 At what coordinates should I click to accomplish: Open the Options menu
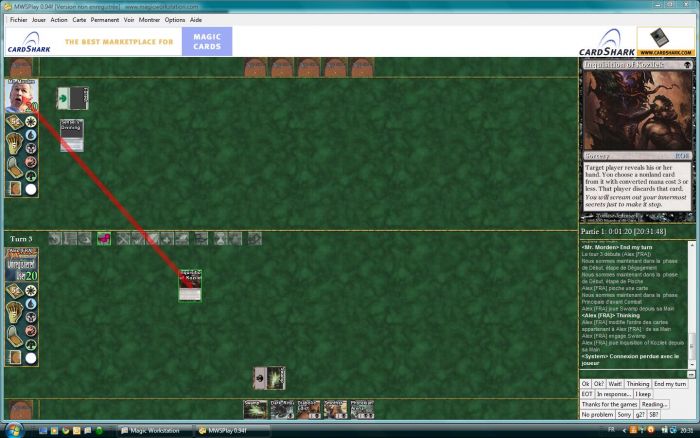pos(175,20)
